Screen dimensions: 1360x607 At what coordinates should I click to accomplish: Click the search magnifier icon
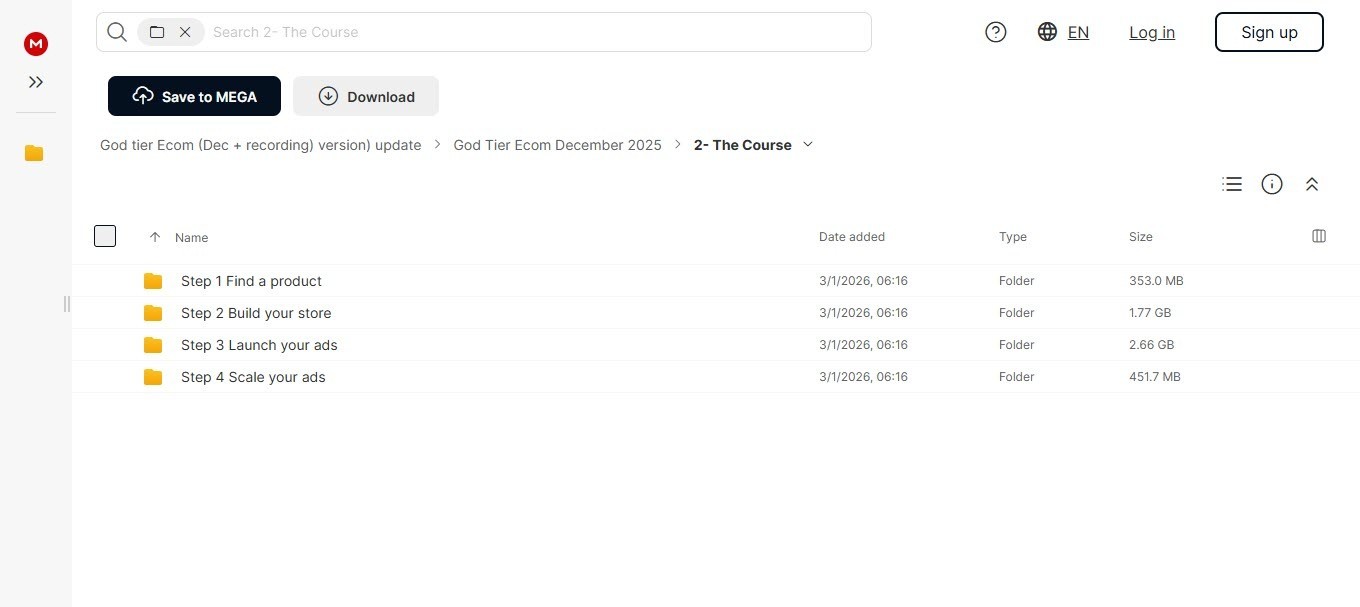coord(117,32)
